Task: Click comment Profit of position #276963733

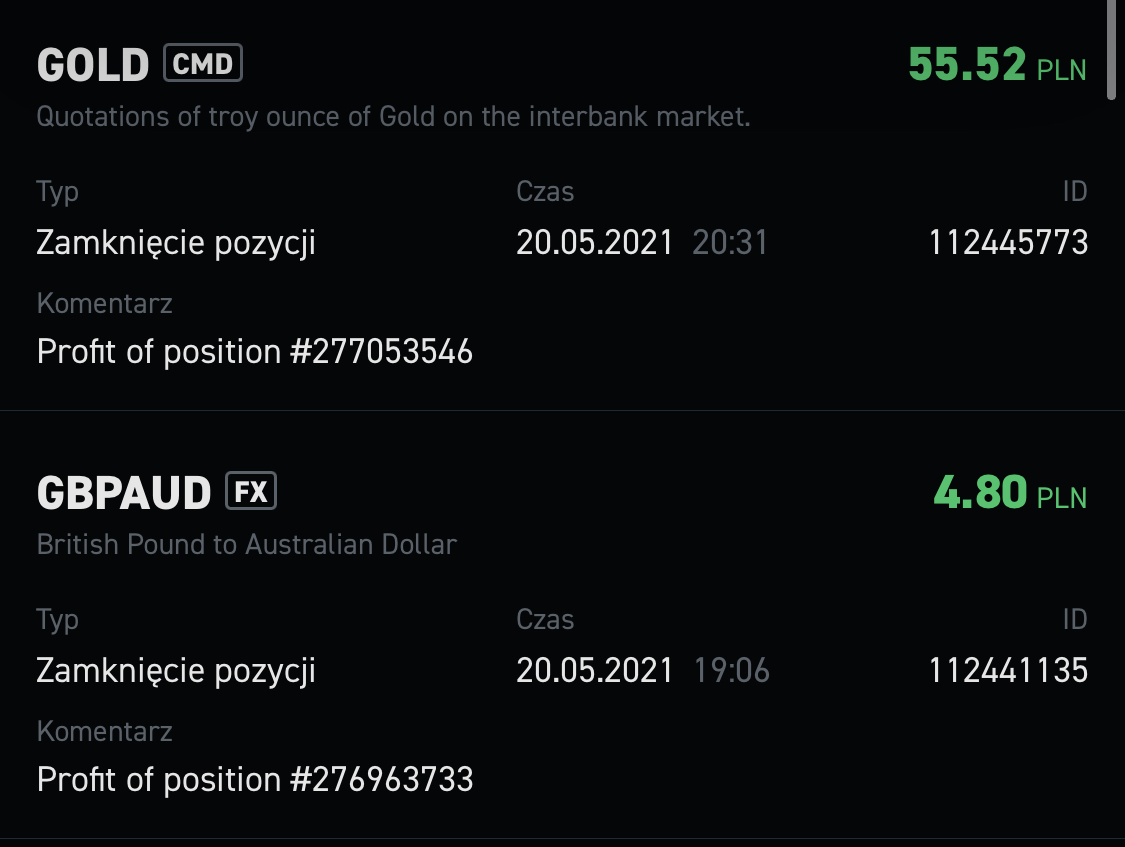Action: (x=255, y=780)
